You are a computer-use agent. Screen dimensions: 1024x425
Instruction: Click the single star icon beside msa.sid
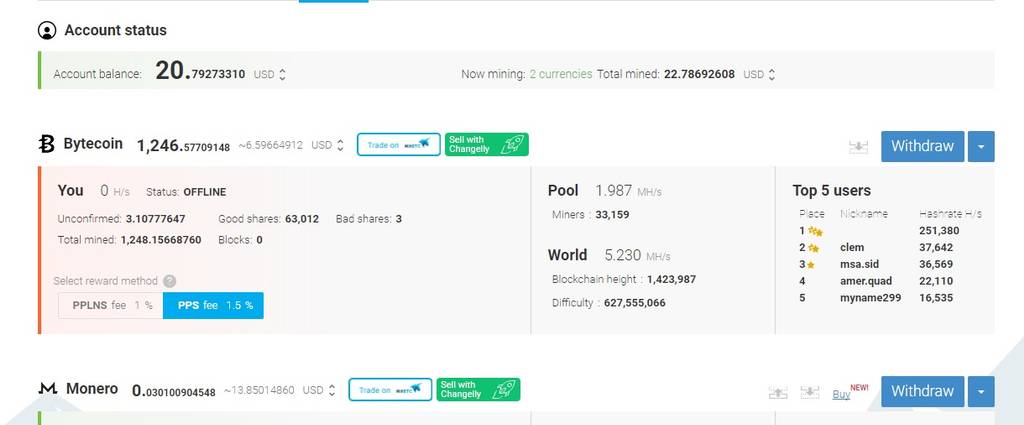[810, 264]
